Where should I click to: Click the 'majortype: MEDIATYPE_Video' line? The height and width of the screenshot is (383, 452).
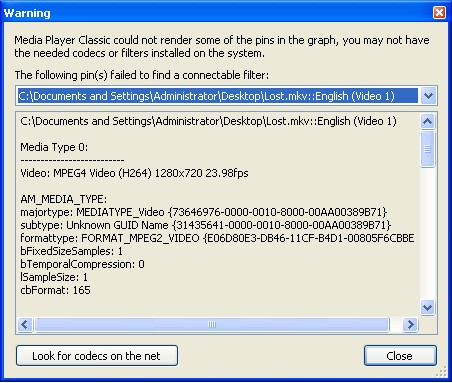click(x=204, y=212)
